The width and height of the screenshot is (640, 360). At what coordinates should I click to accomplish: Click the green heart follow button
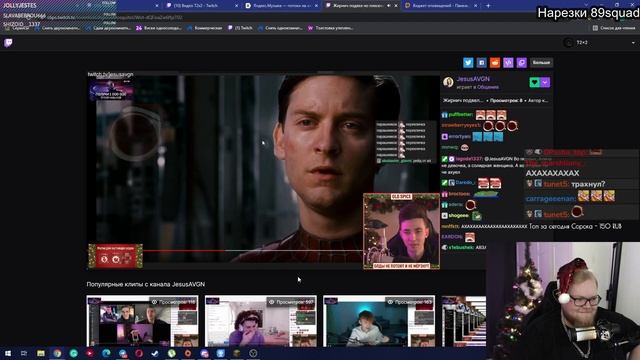pyautogui.click(x=534, y=82)
